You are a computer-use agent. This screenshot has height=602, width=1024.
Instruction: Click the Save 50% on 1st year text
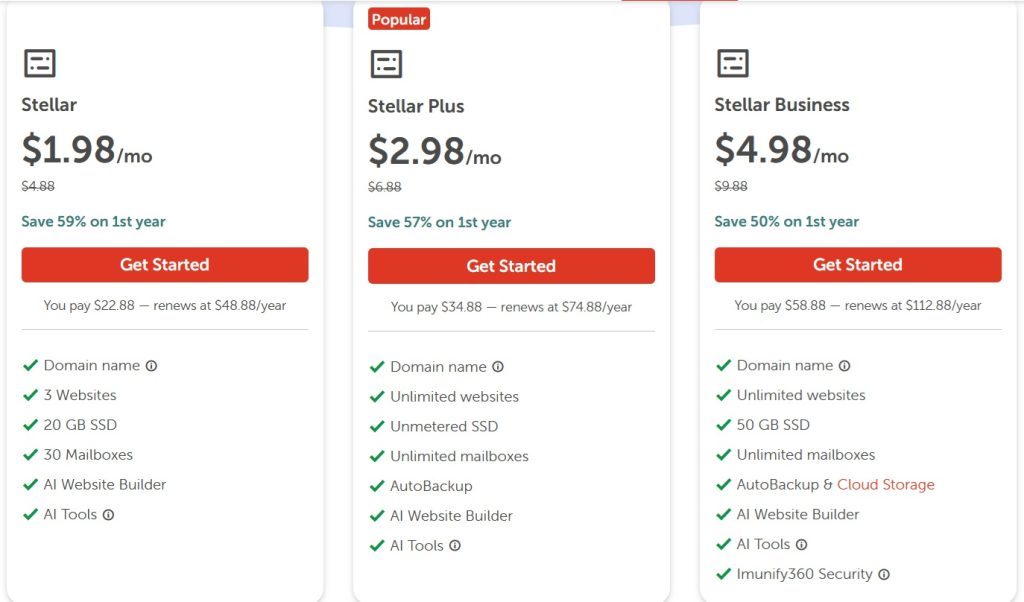point(787,222)
